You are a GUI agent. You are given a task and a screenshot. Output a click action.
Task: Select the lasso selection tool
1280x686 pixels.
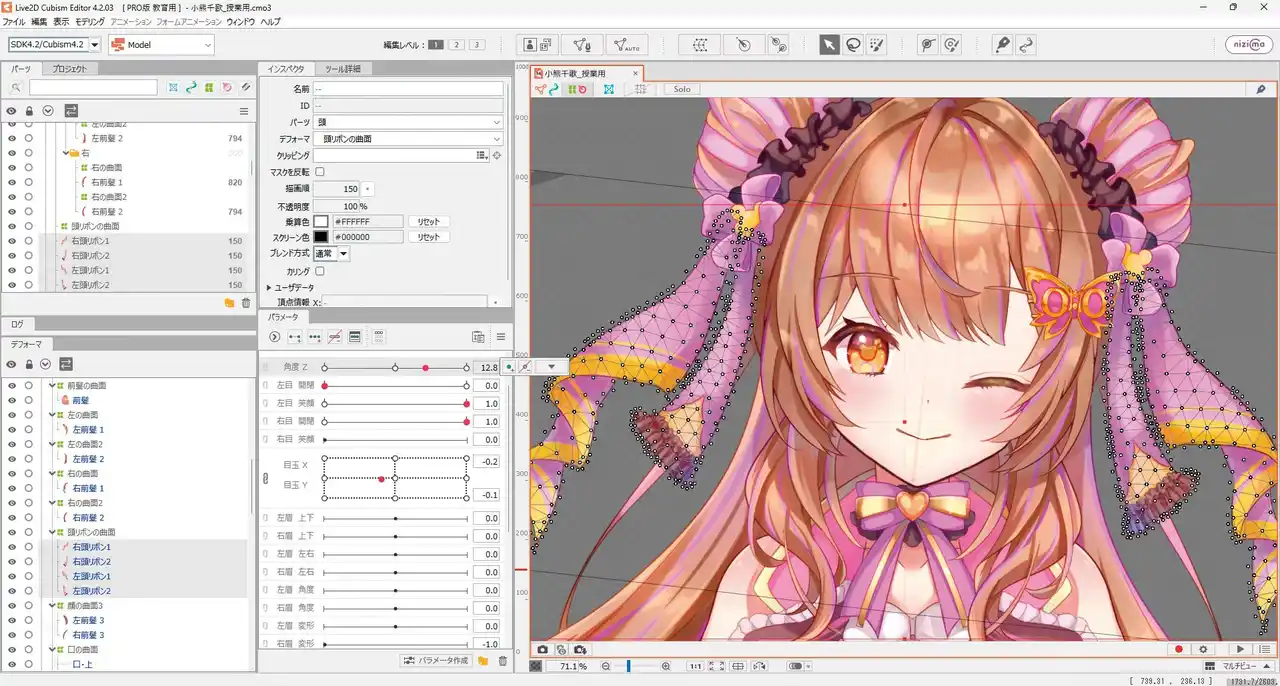(x=853, y=45)
